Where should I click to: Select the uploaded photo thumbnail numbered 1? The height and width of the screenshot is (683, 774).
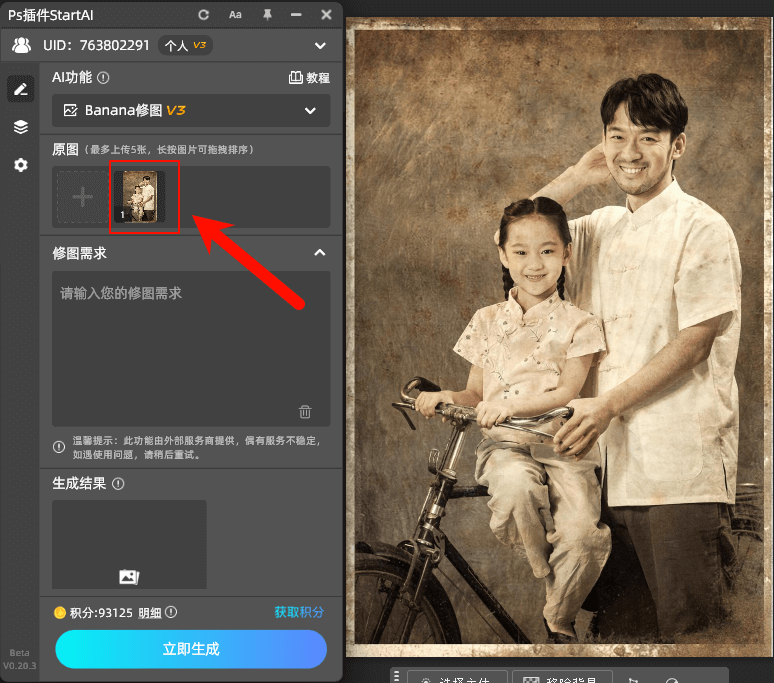pos(139,196)
